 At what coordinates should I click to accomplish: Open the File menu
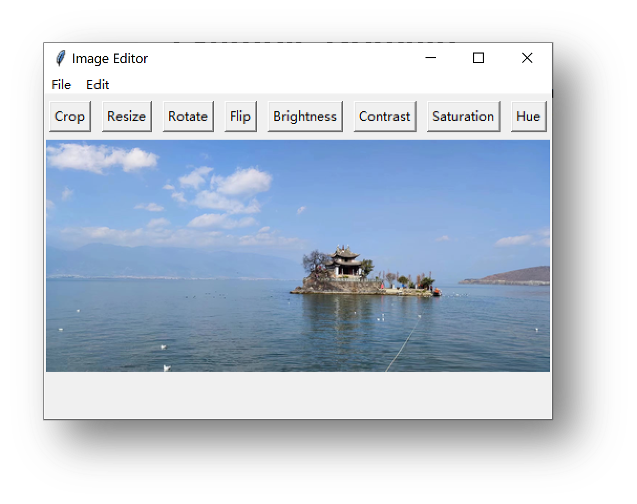(61, 85)
